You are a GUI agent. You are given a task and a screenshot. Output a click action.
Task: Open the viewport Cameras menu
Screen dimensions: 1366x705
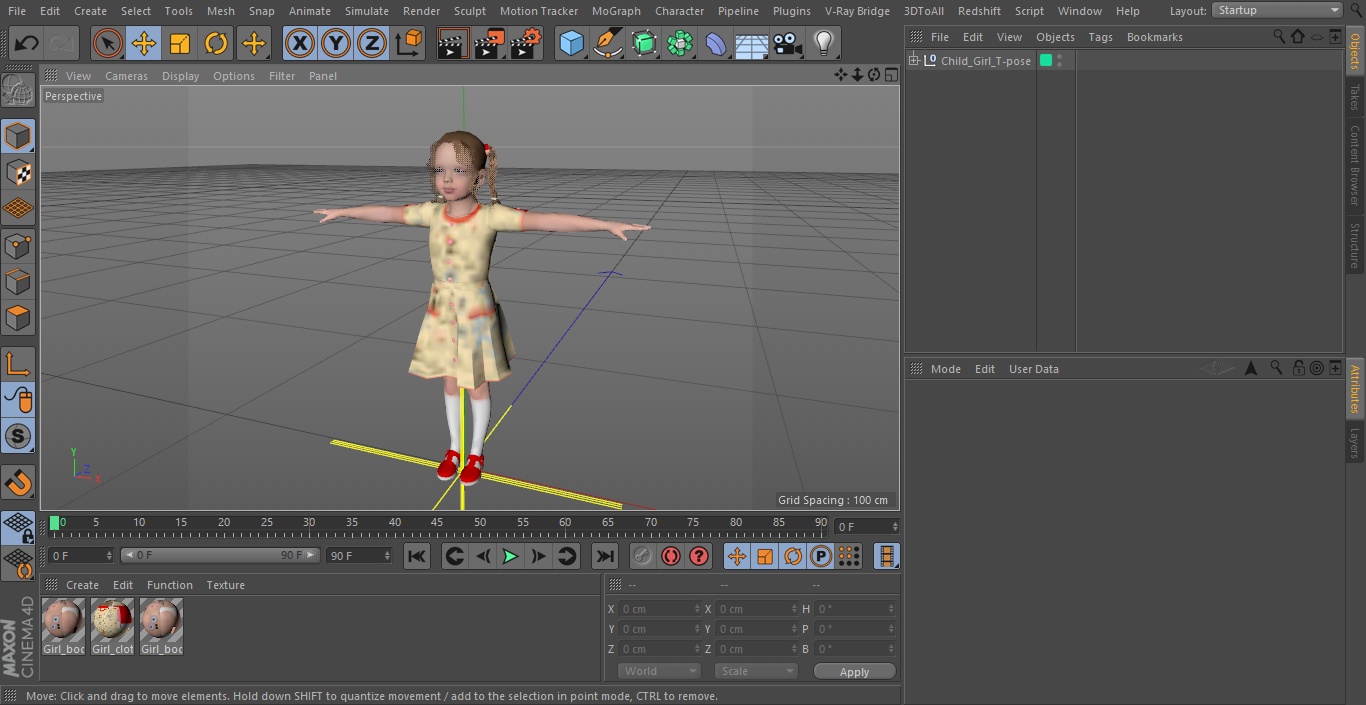[x=126, y=76]
